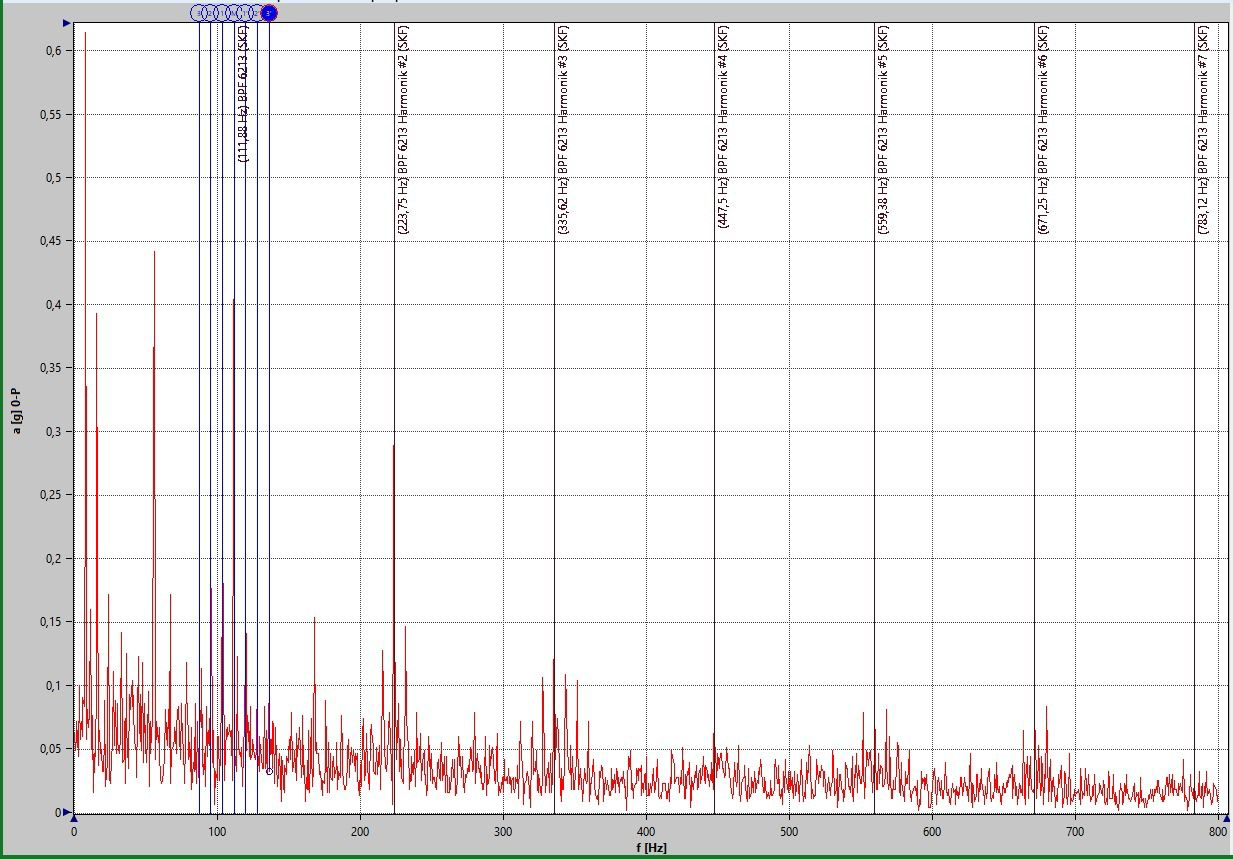The image size is (1233, 859).
Task: Select the filled 3' sideband cursor handle
Action: click(x=269, y=13)
